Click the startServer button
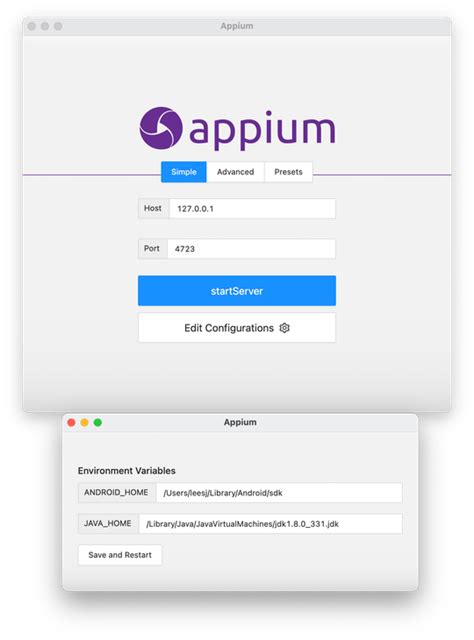Viewport: 474px width, 640px height. pyautogui.click(x=237, y=291)
